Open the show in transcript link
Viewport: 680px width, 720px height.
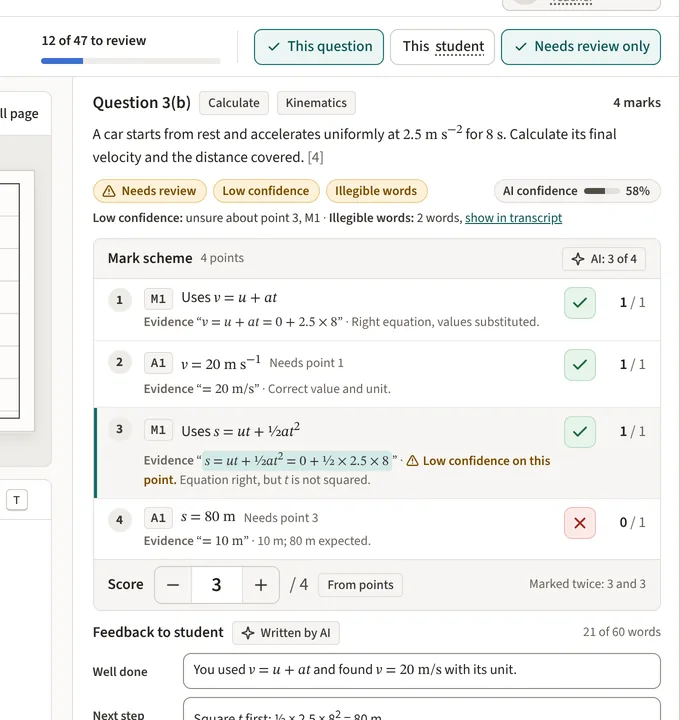(513, 218)
